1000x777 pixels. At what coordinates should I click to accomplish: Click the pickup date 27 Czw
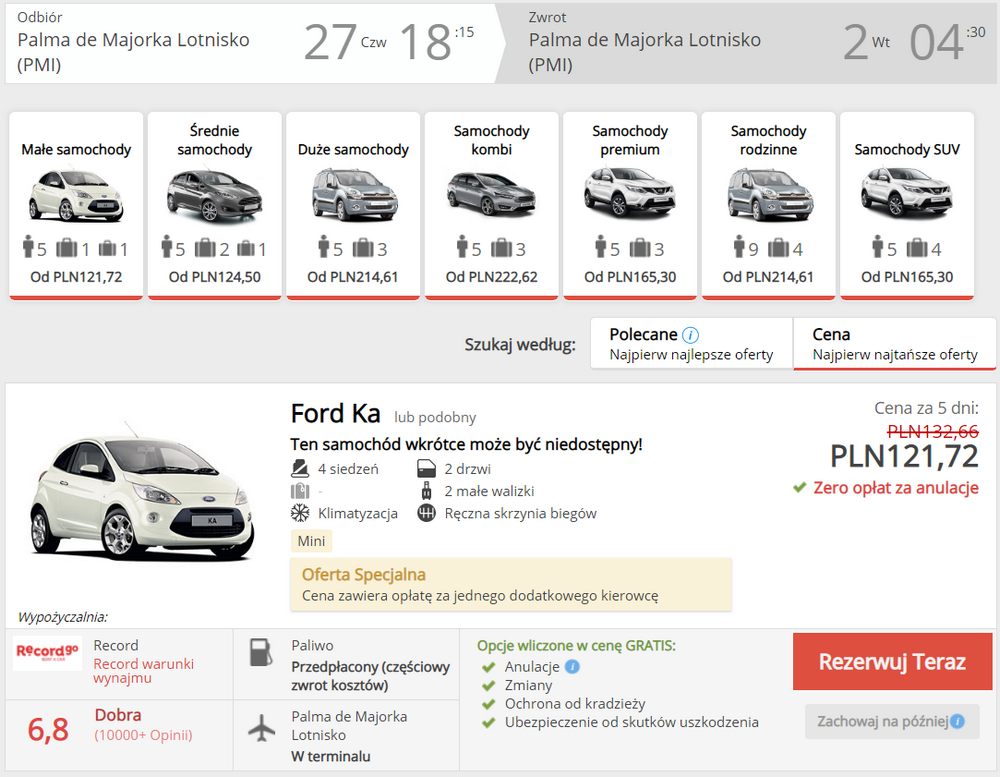[345, 42]
